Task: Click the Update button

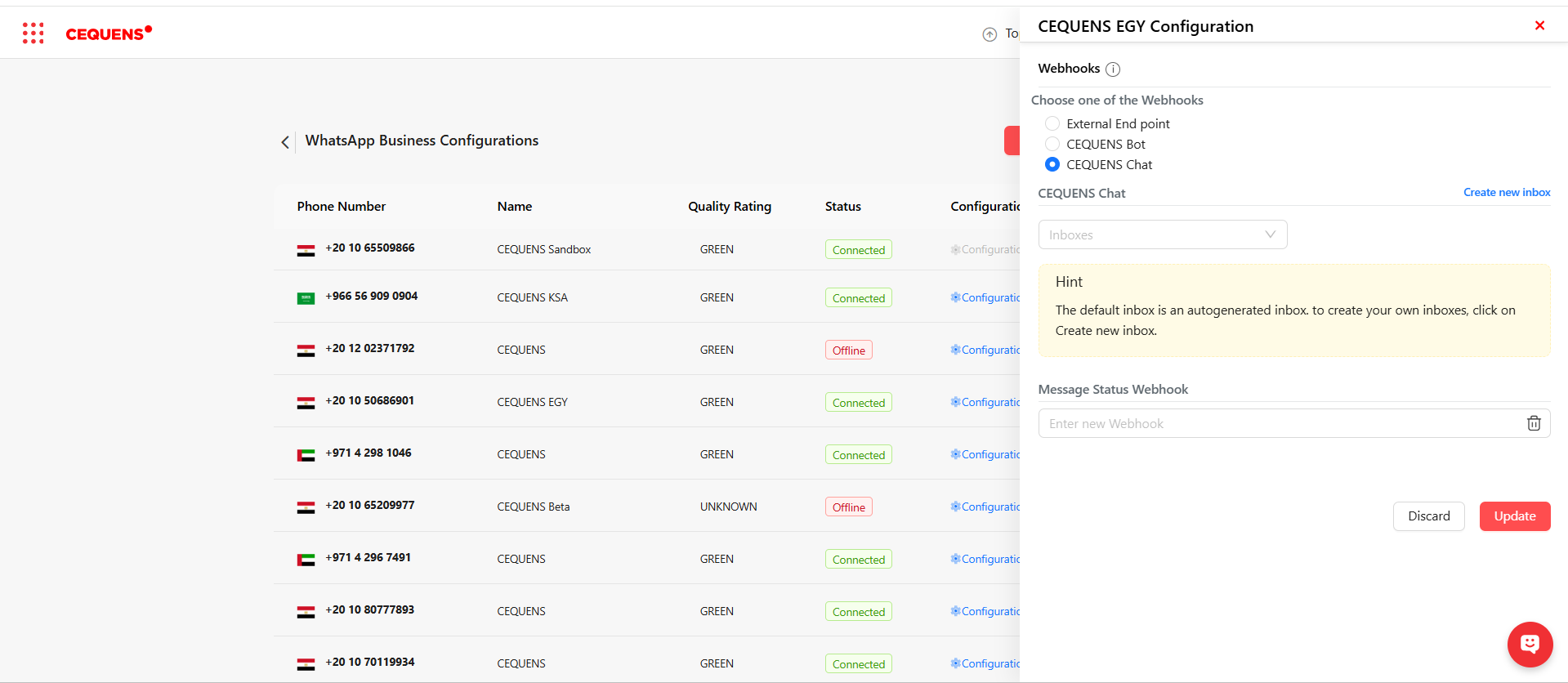Action: (1515, 516)
